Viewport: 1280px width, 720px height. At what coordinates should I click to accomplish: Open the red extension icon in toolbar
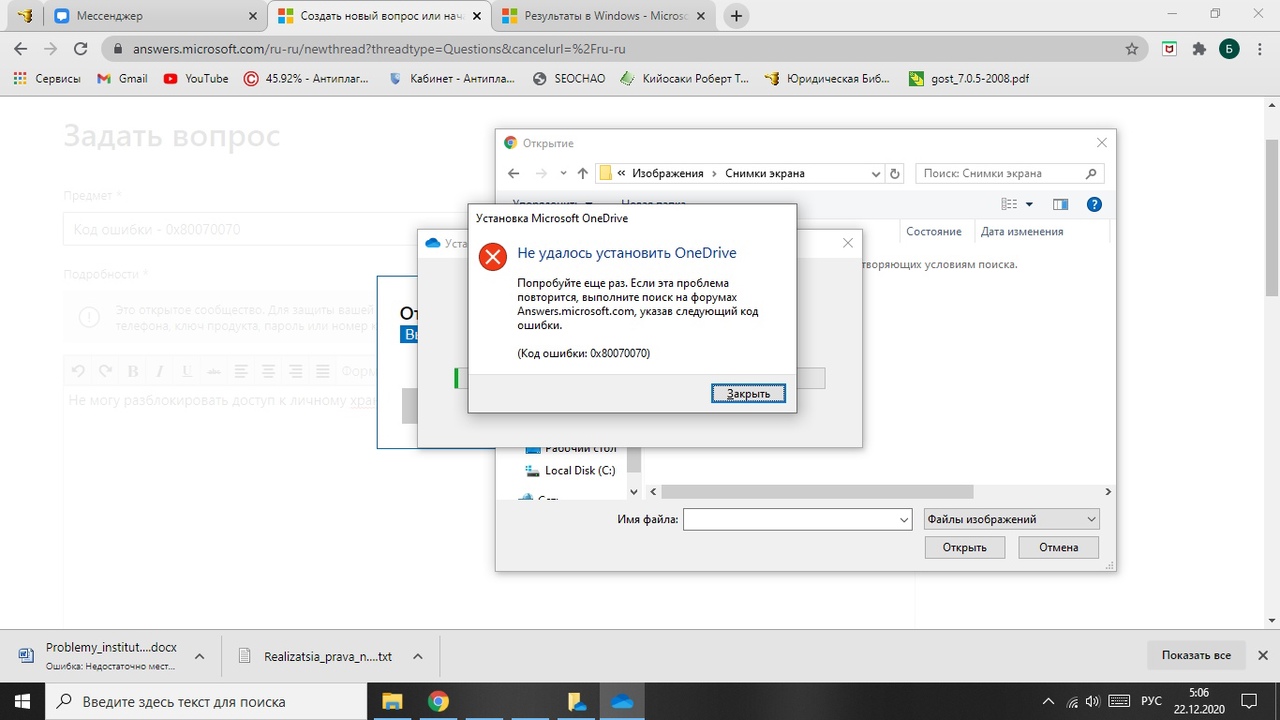point(1169,48)
